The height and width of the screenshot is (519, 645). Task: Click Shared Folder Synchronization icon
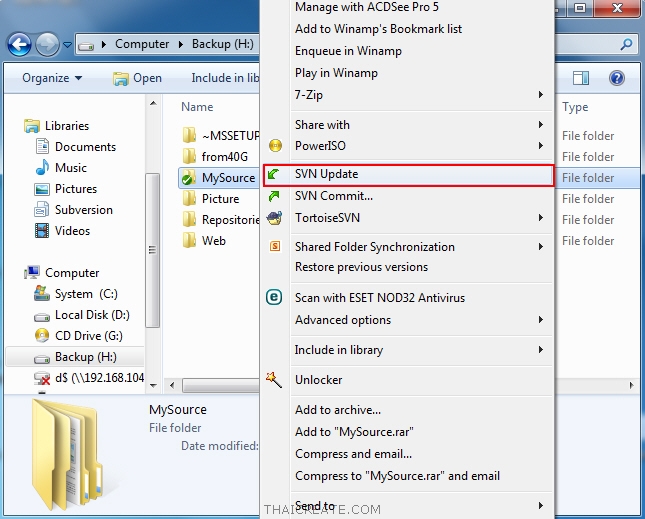(x=275, y=246)
